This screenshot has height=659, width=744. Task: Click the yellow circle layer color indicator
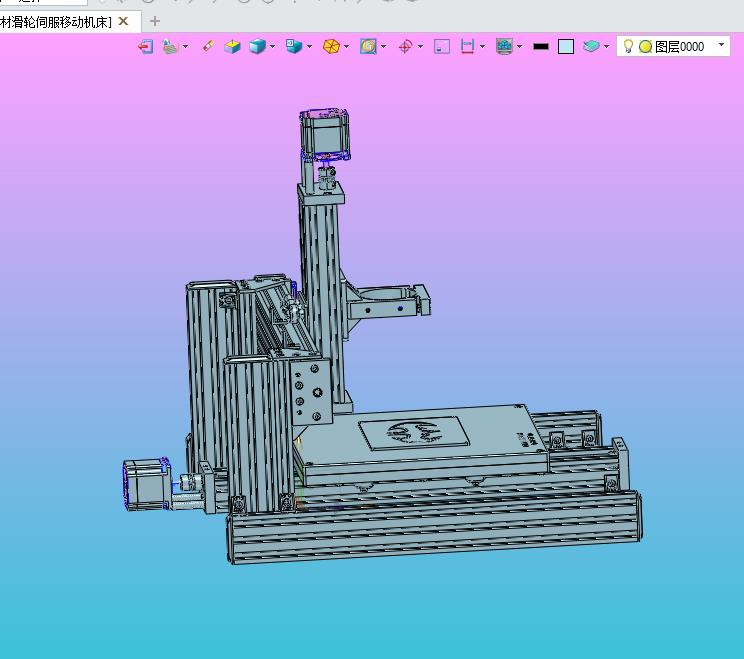coord(645,46)
